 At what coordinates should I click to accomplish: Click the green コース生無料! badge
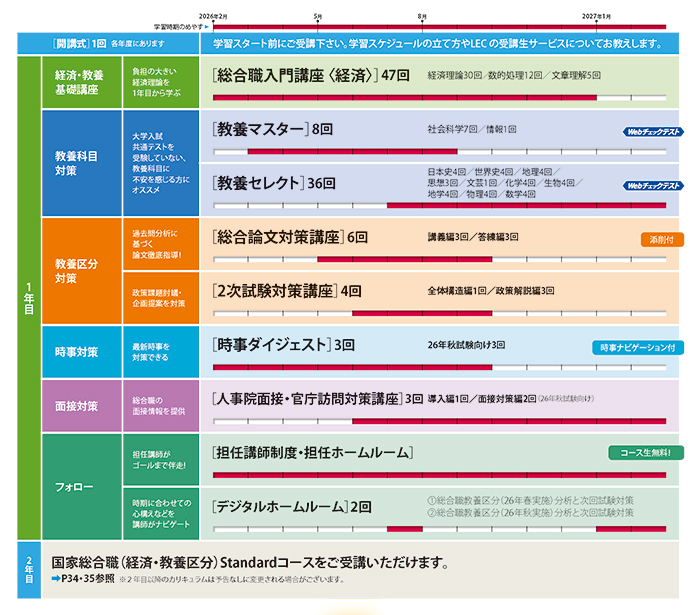pos(645,452)
